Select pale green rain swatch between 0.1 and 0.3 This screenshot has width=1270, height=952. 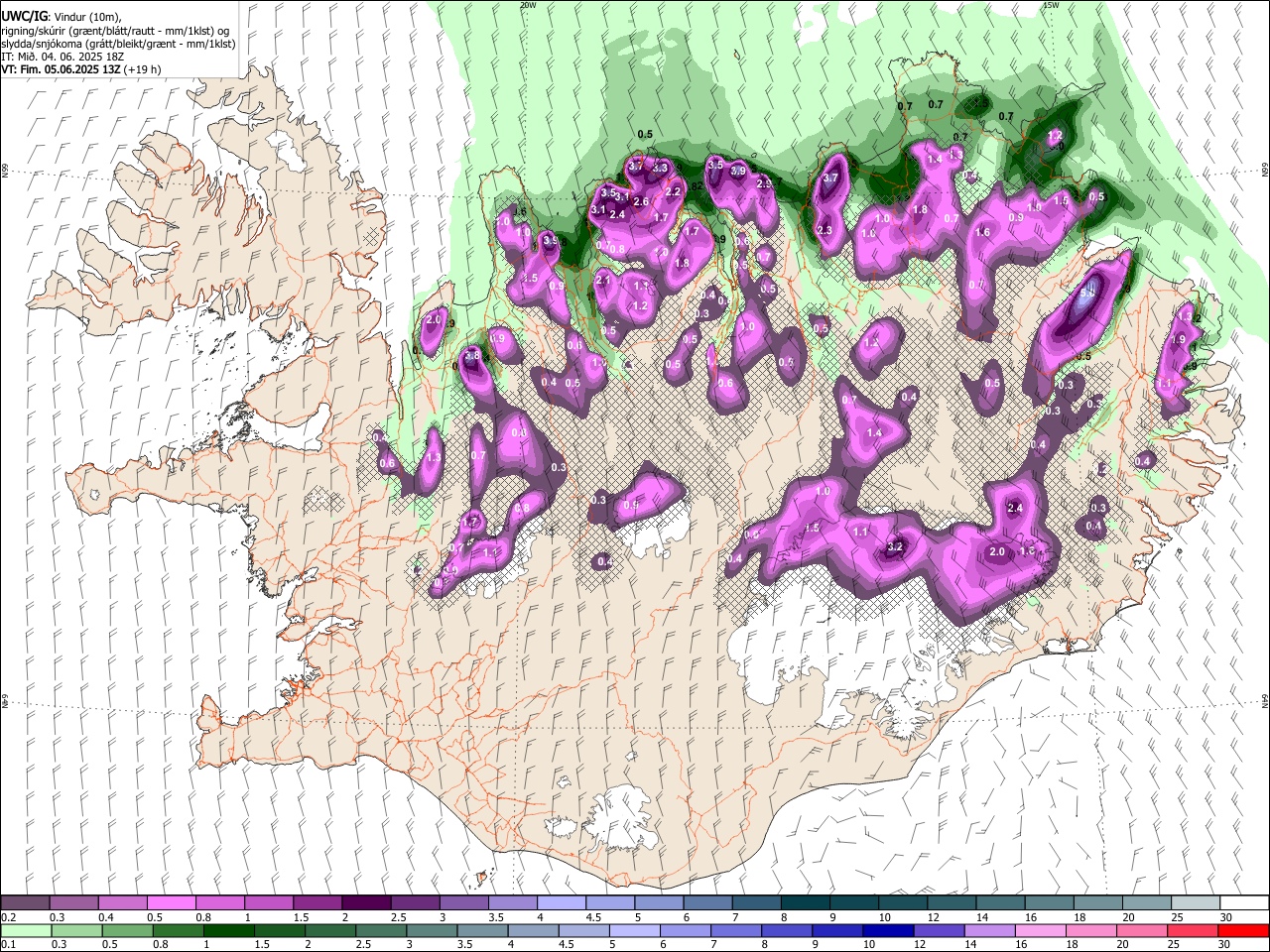[26, 930]
